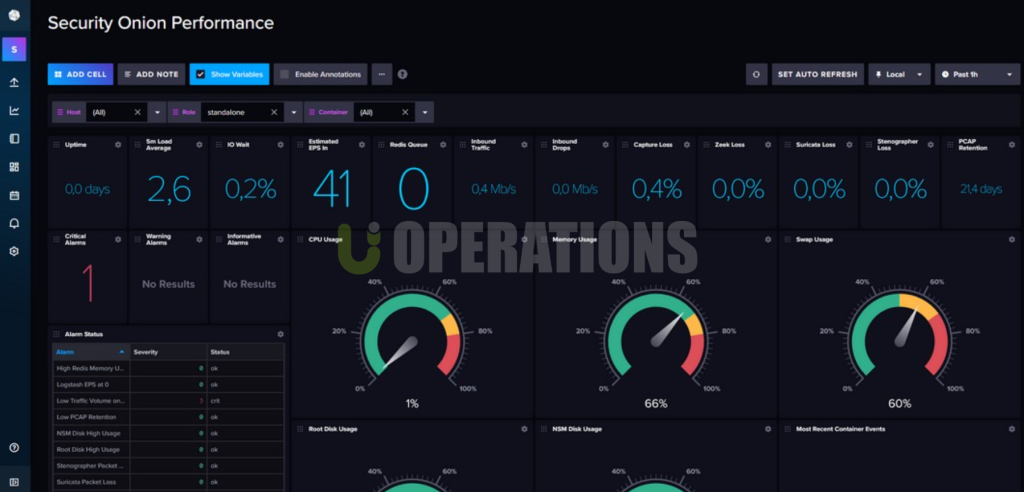Open the Alarm Status cell gear
1024x492 pixels.
pyautogui.click(x=280, y=335)
